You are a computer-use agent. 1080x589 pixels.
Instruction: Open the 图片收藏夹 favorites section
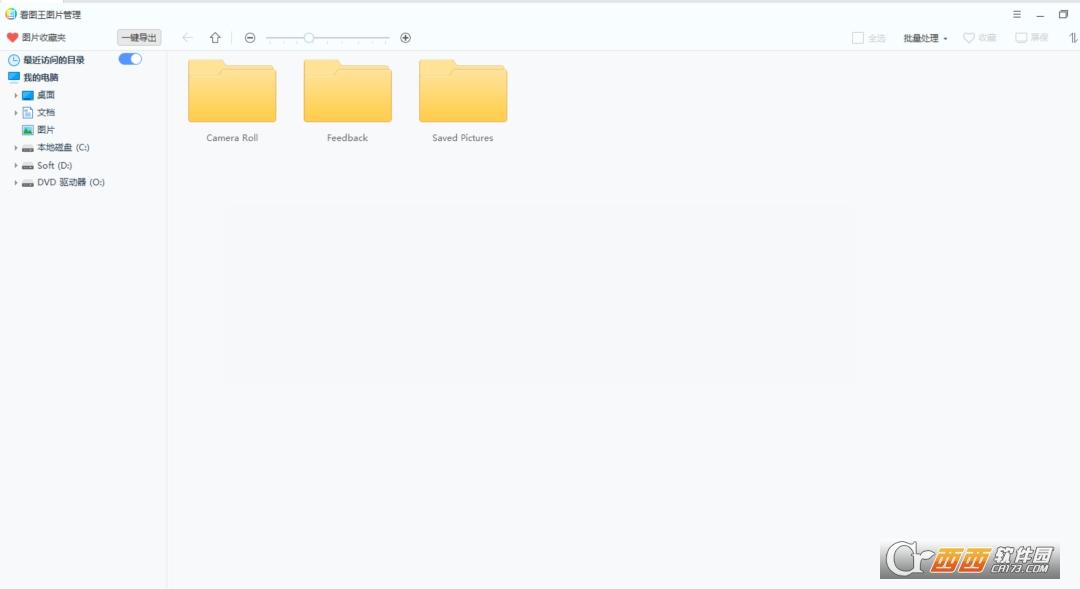(x=36, y=37)
